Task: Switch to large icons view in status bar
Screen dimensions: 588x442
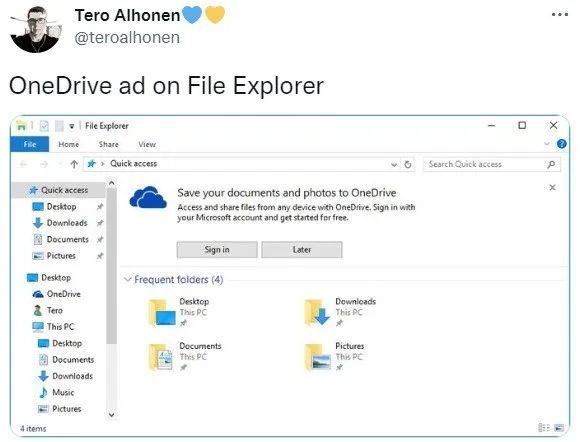Action: tap(559, 428)
